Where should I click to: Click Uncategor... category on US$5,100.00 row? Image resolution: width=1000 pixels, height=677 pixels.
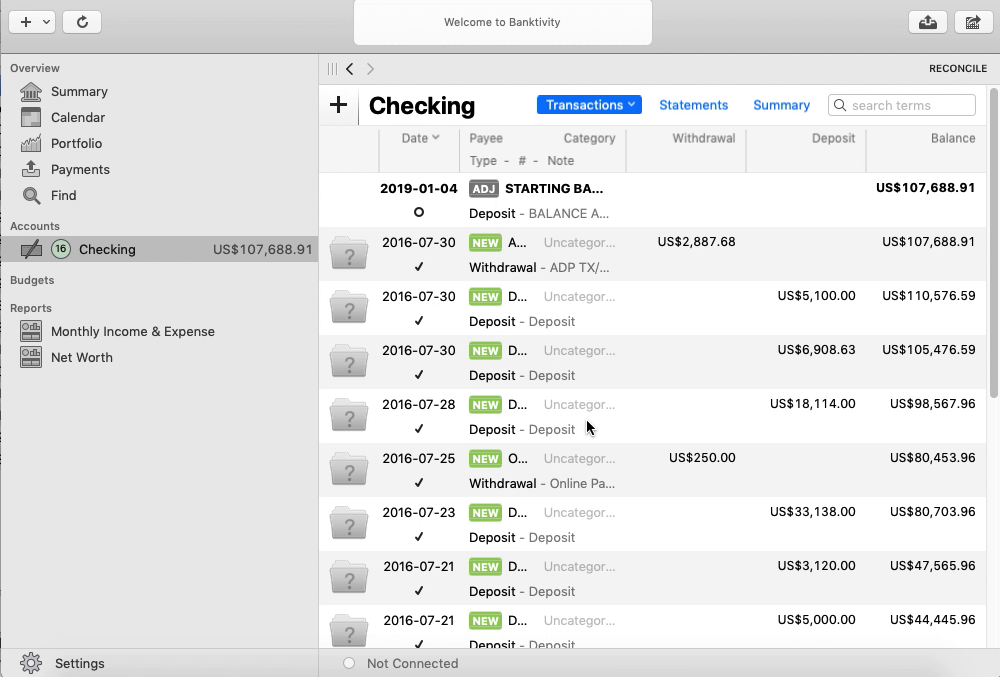click(x=579, y=296)
